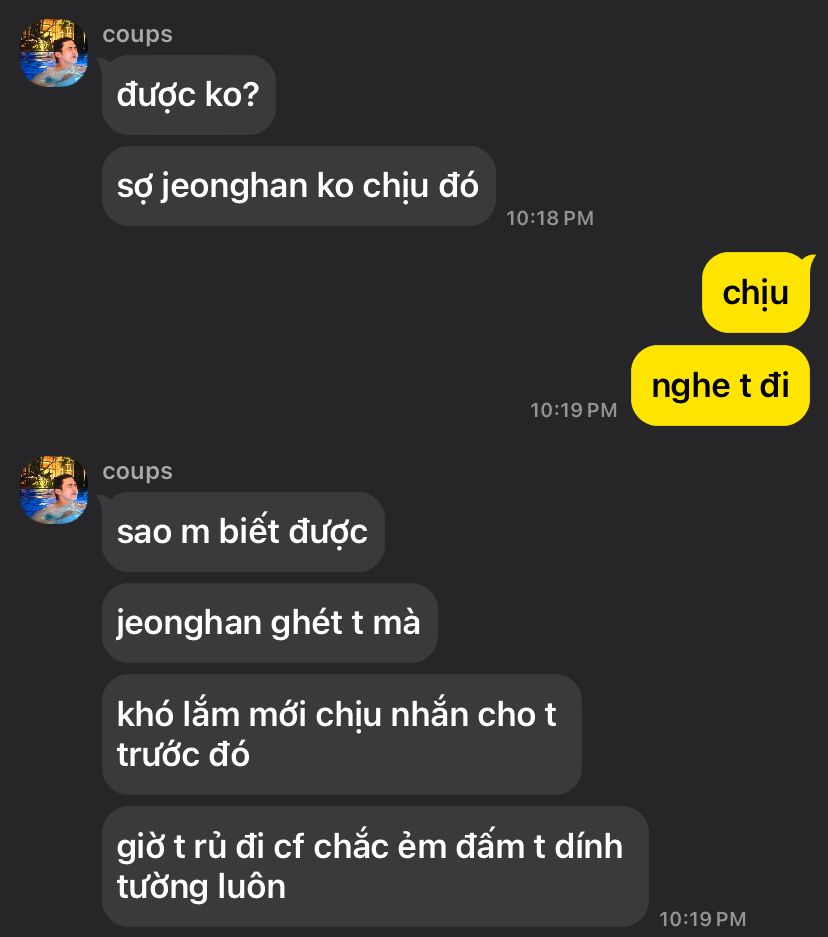This screenshot has height=937, width=828.
Task: Tap the coups avatar beside "sao m biết được"
Action: point(54,489)
